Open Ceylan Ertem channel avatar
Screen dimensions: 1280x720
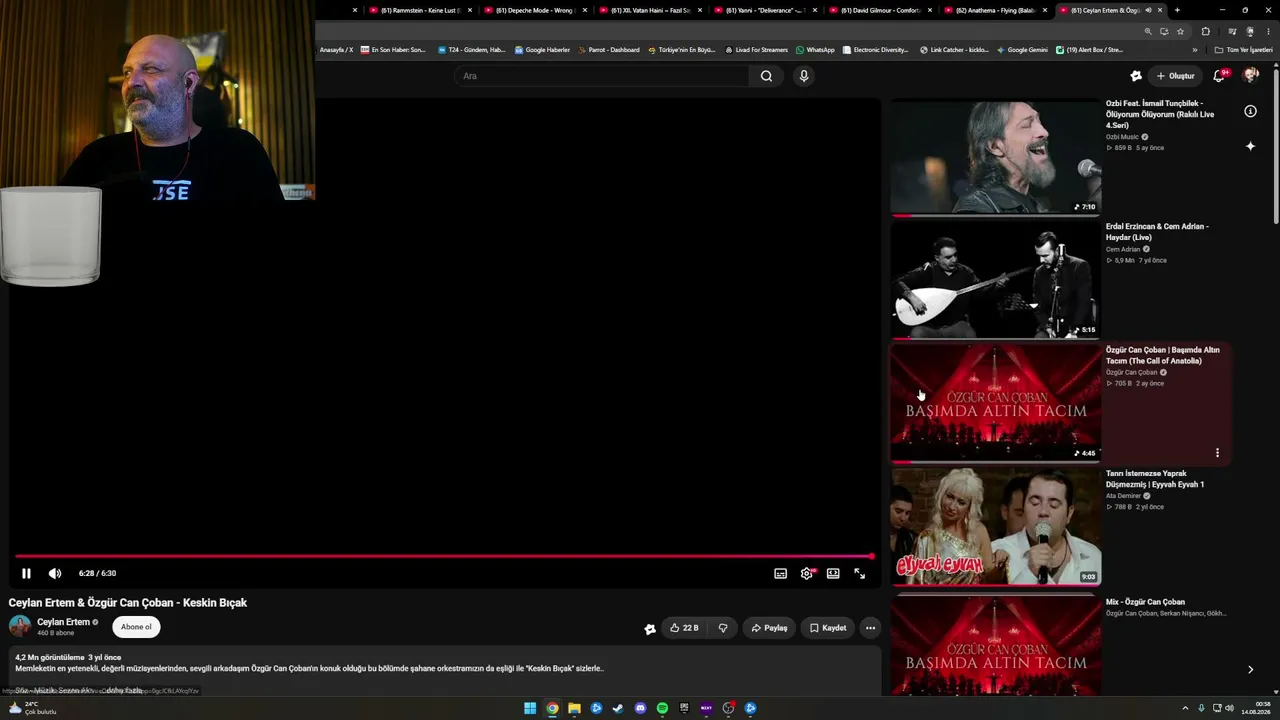[x=20, y=627]
